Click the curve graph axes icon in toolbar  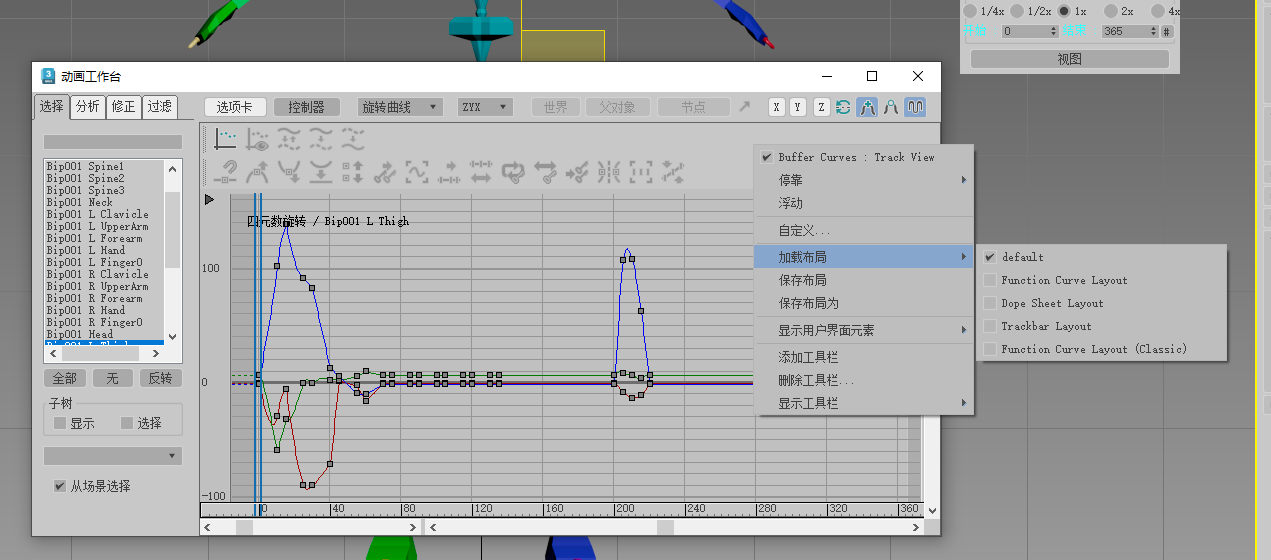[x=227, y=138]
